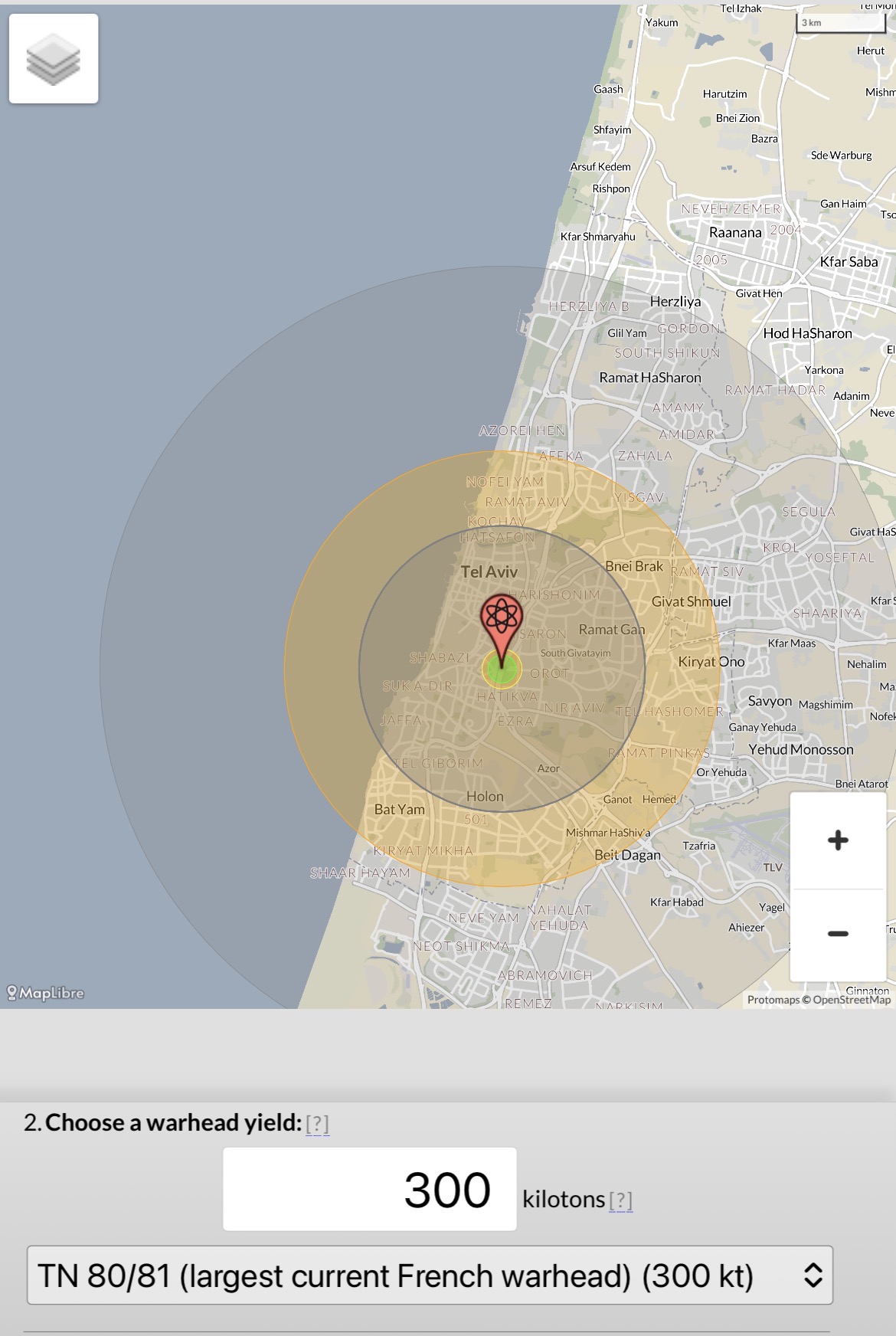Click the Beit Dagan label
This screenshot has height=1336, width=896.
(x=627, y=855)
